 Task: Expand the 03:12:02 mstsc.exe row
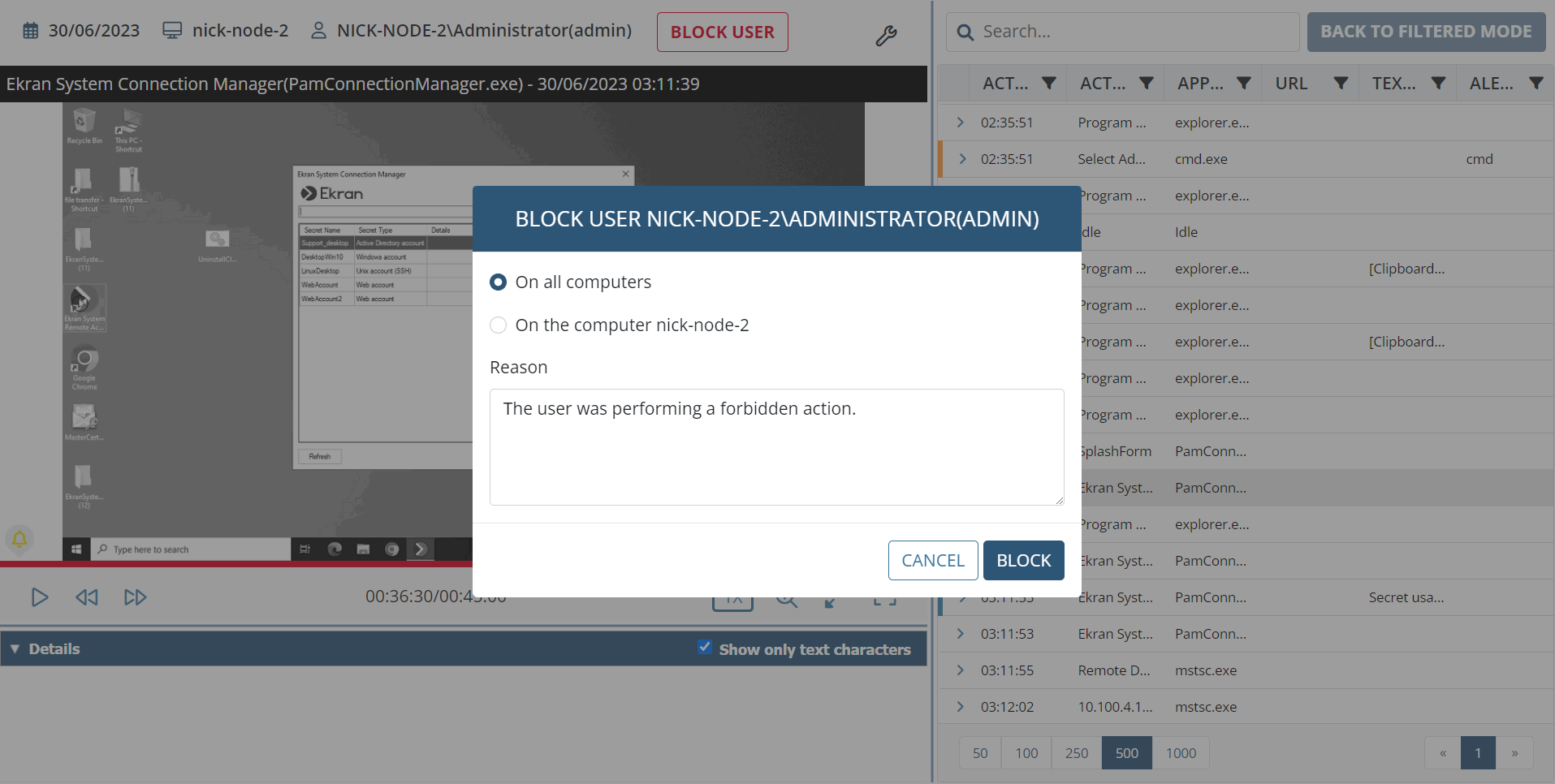tap(961, 707)
